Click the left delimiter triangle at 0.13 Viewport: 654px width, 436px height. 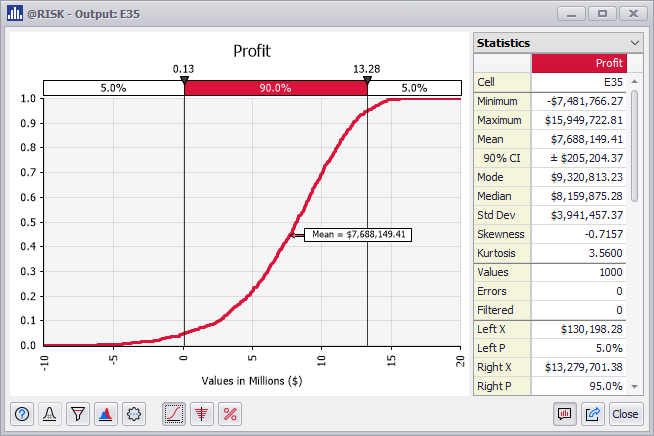(184, 79)
